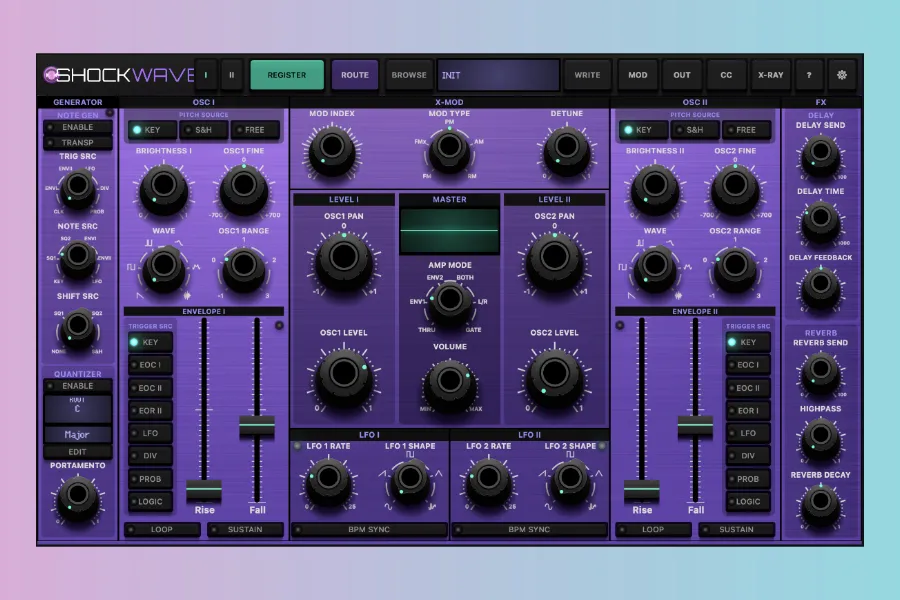Viewport: 900px width, 600px height.
Task: Click the Delay Time knob
Action: coord(821,222)
